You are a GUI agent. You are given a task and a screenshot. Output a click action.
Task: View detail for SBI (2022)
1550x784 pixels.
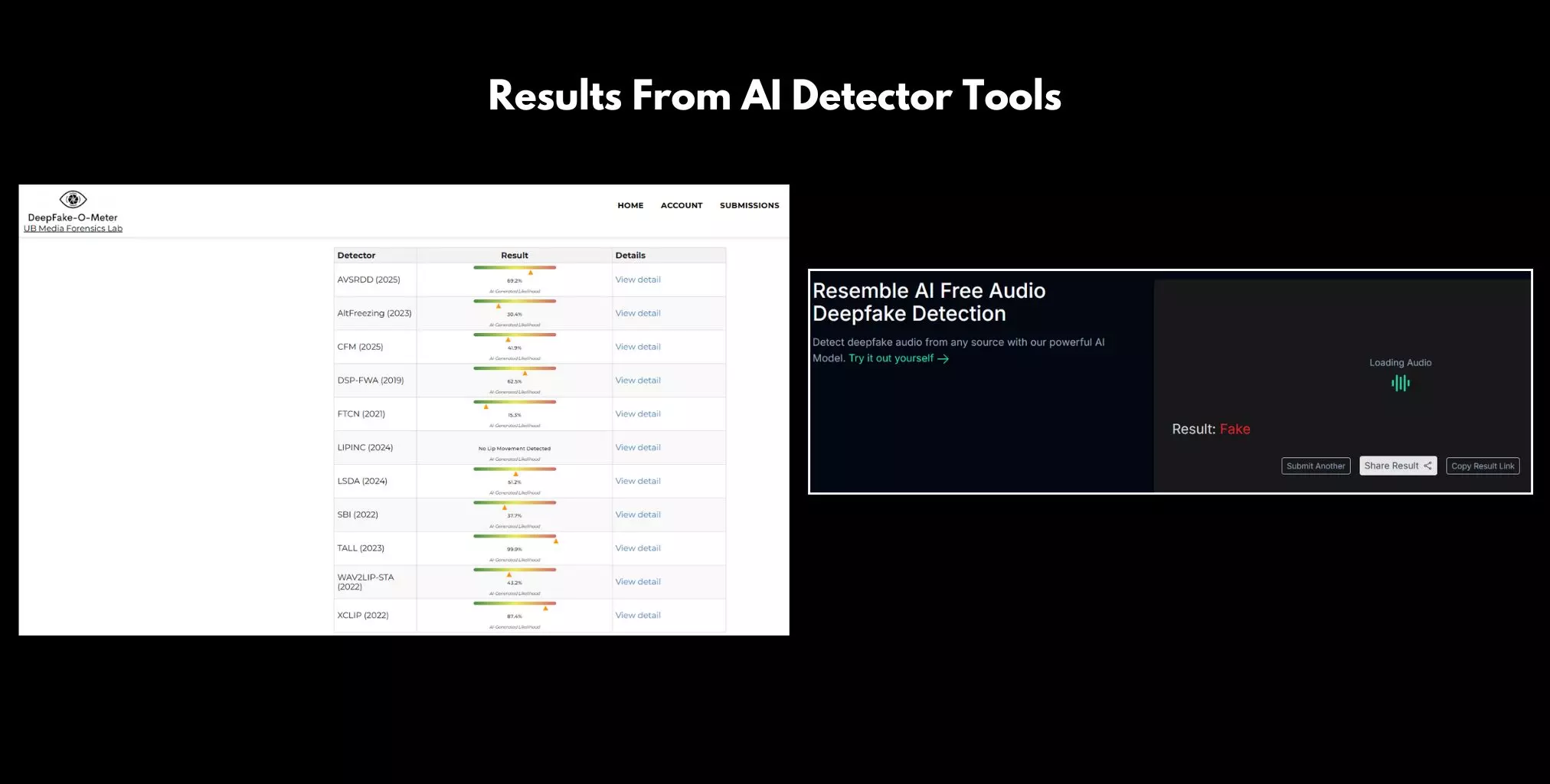(638, 514)
